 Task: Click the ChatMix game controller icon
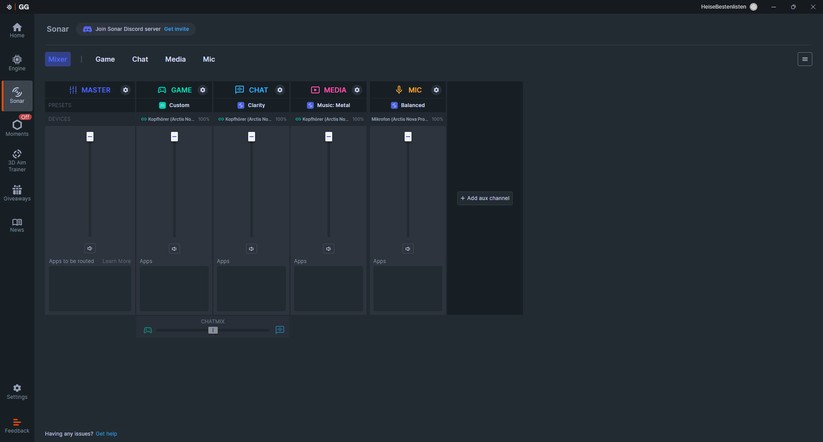(x=148, y=330)
